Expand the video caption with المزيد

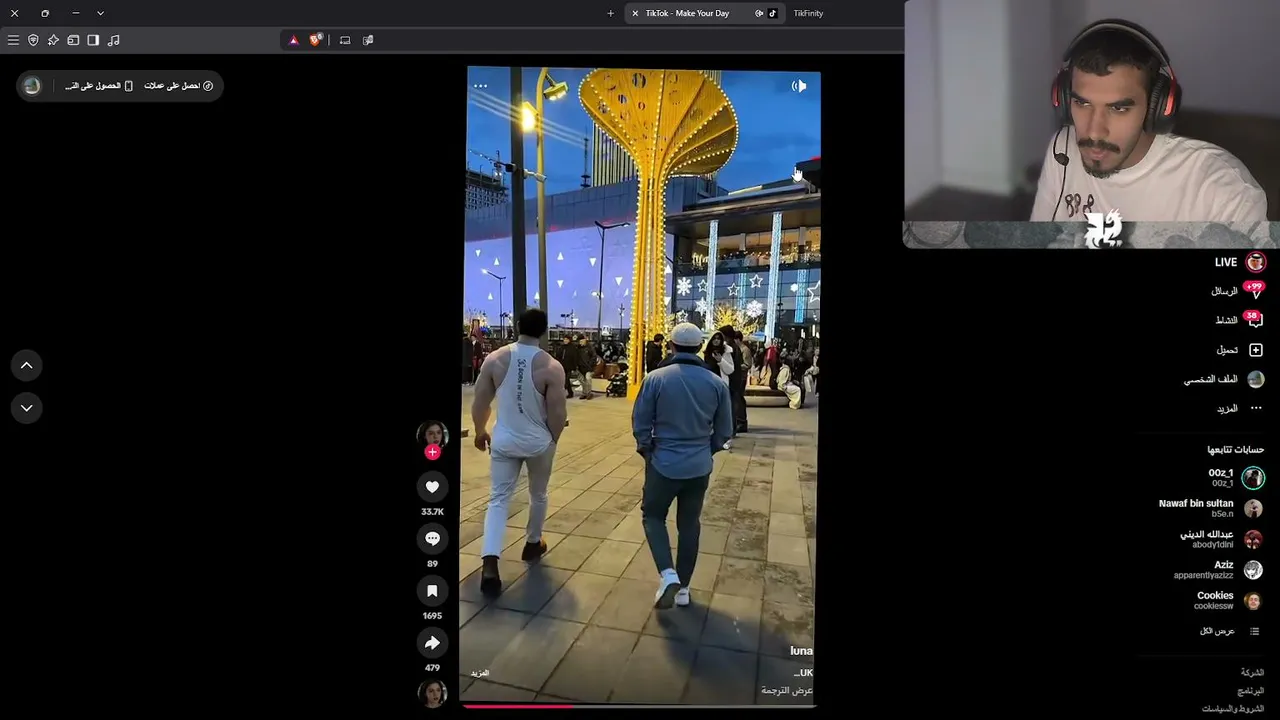480,673
